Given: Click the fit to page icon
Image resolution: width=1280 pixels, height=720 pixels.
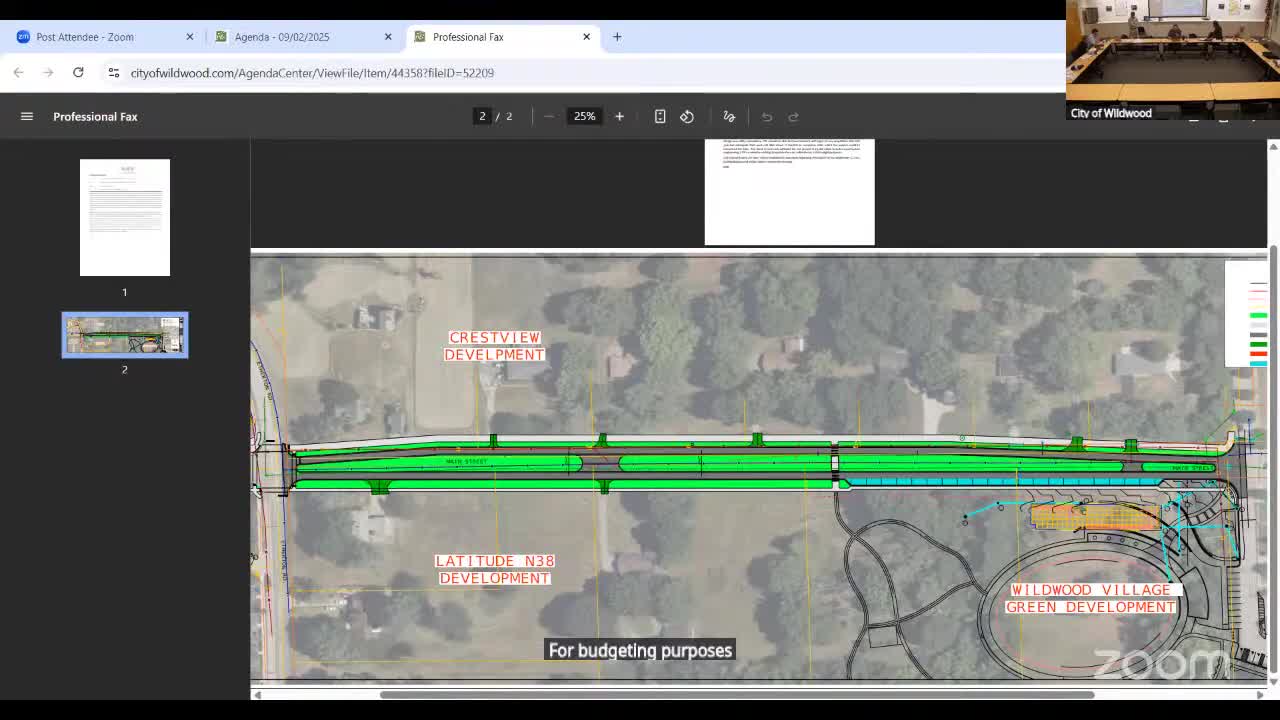Looking at the screenshot, I should pyautogui.click(x=660, y=116).
